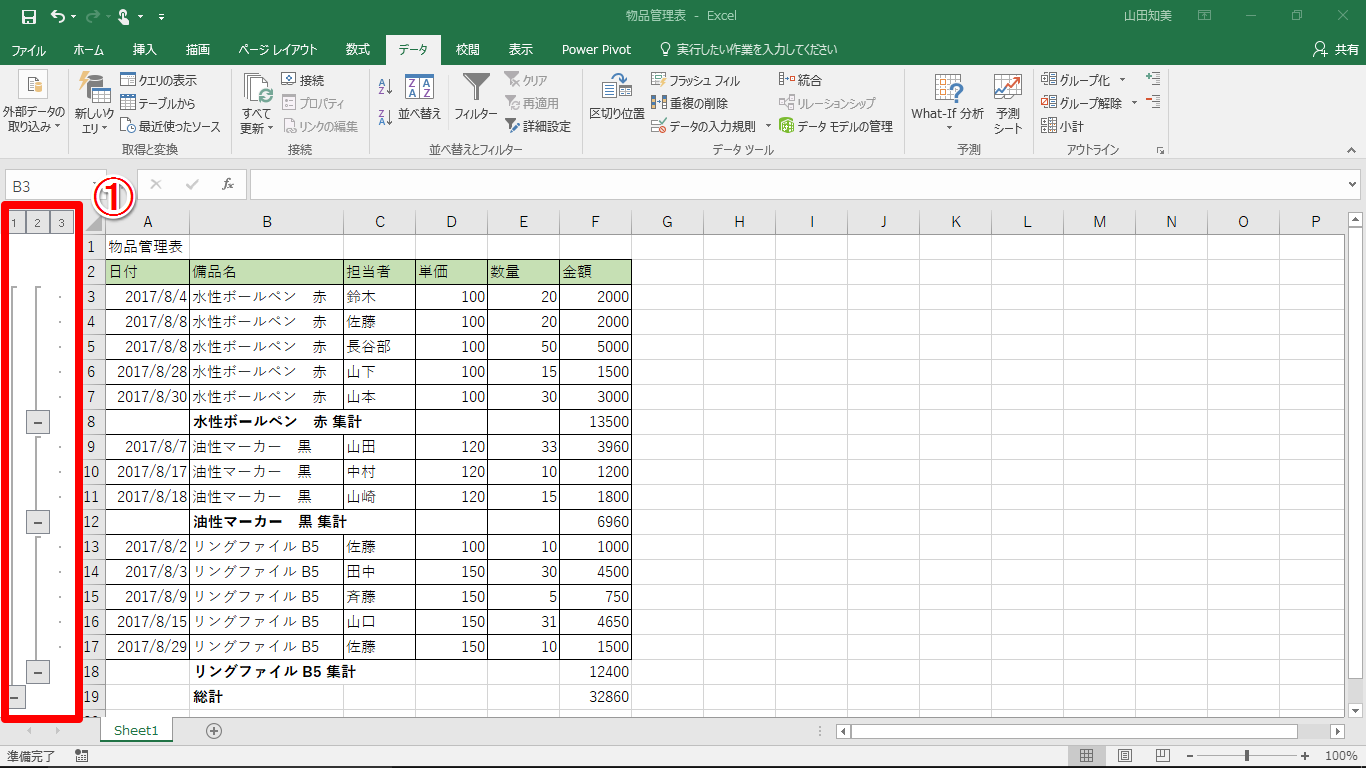
Task: Collapse the リングファイル B5 集計 group
Action: click(x=37, y=672)
